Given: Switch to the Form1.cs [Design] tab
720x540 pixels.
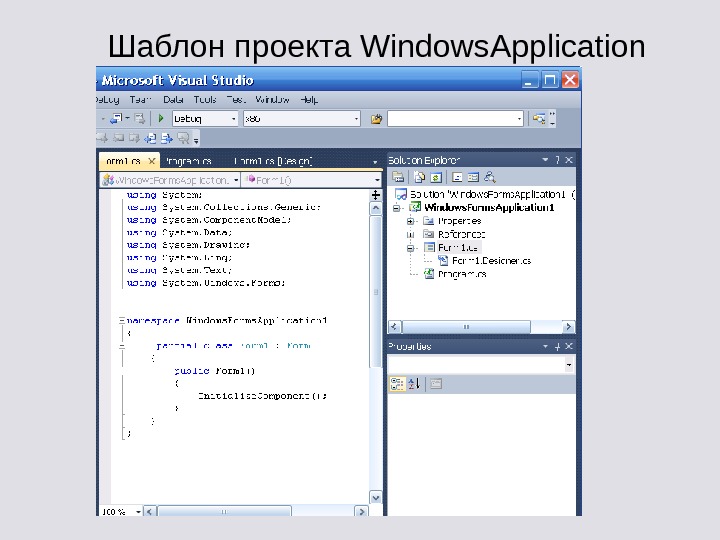Looking at the screenshot, I should [x=273, y=161].
